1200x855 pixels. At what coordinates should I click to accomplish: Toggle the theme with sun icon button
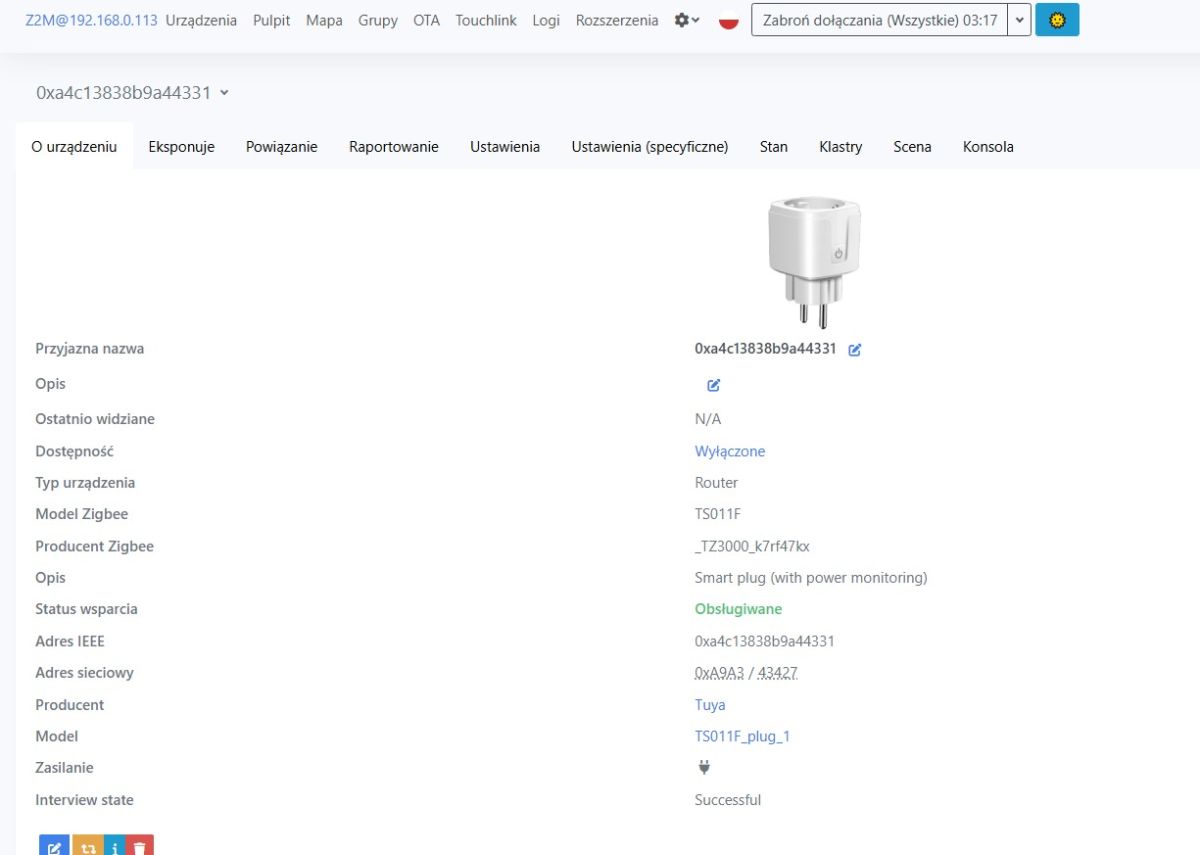(x=1057, y=20)
